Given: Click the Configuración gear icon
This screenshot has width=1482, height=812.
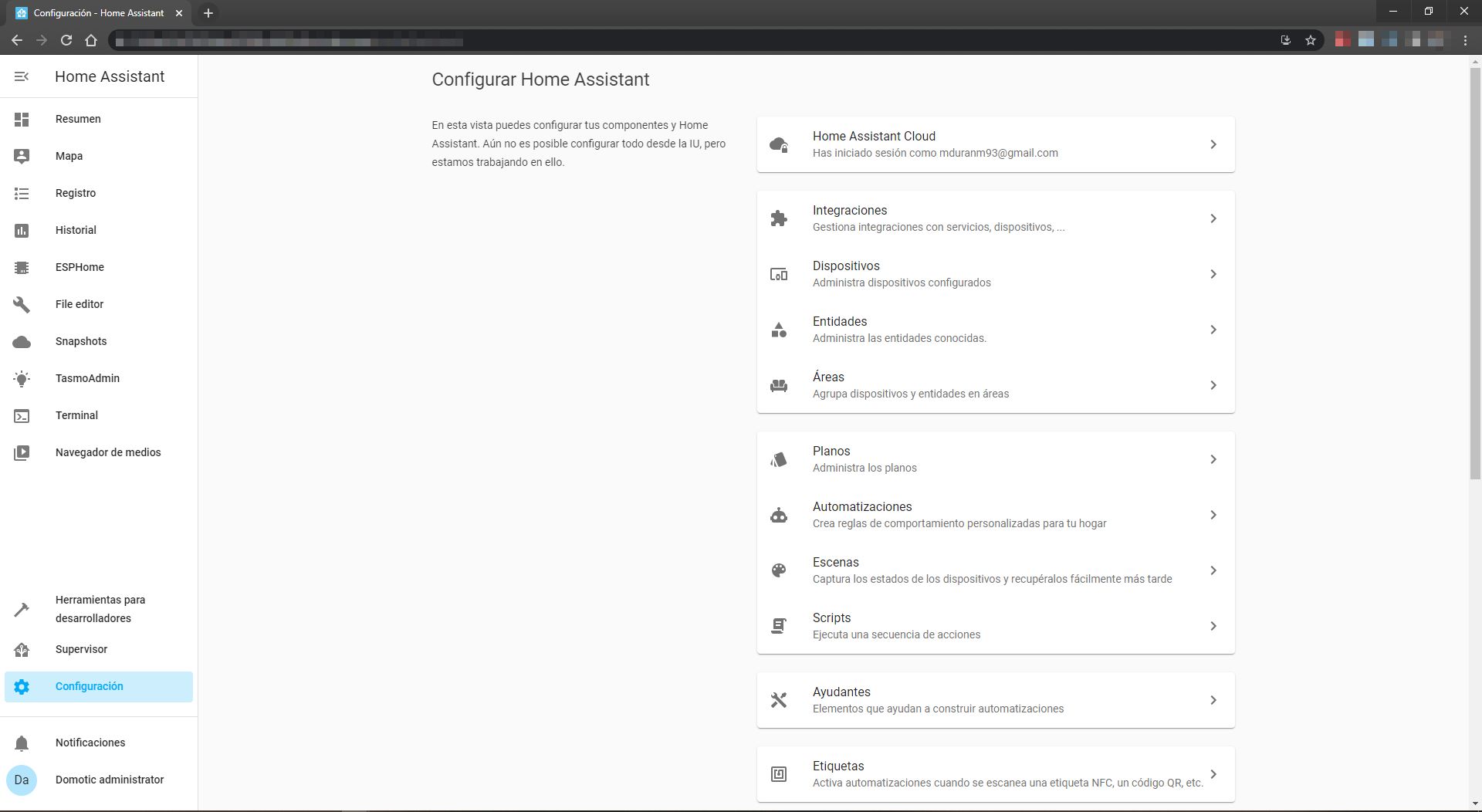Looking at the screenshot, I should [x=22, y=687].
